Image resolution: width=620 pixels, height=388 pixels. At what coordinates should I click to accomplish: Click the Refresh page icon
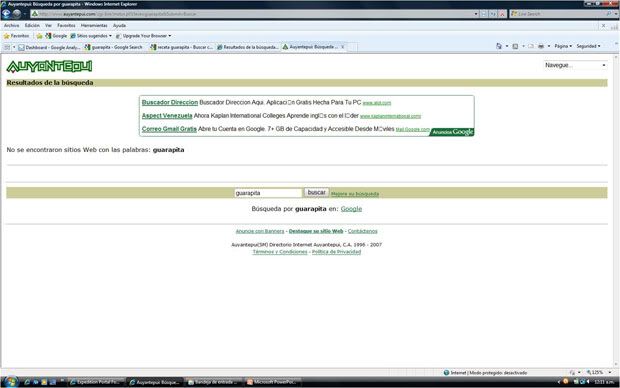493,14
